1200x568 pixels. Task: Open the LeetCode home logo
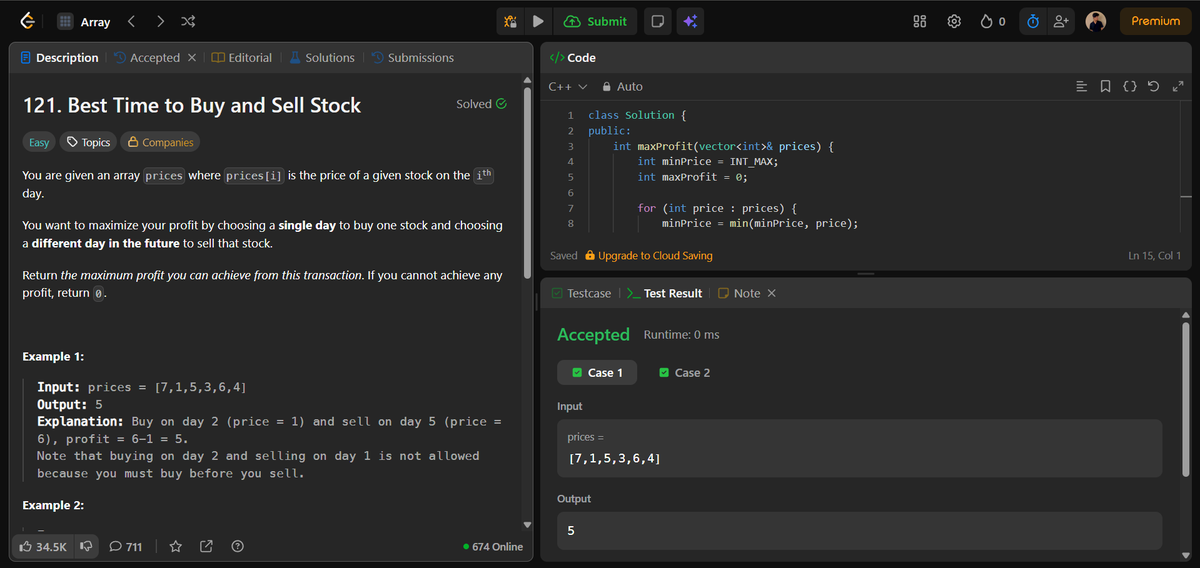click(27, 21)
